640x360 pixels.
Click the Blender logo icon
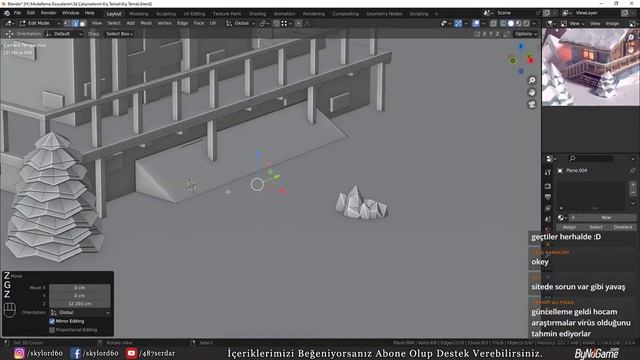[7, 13]
